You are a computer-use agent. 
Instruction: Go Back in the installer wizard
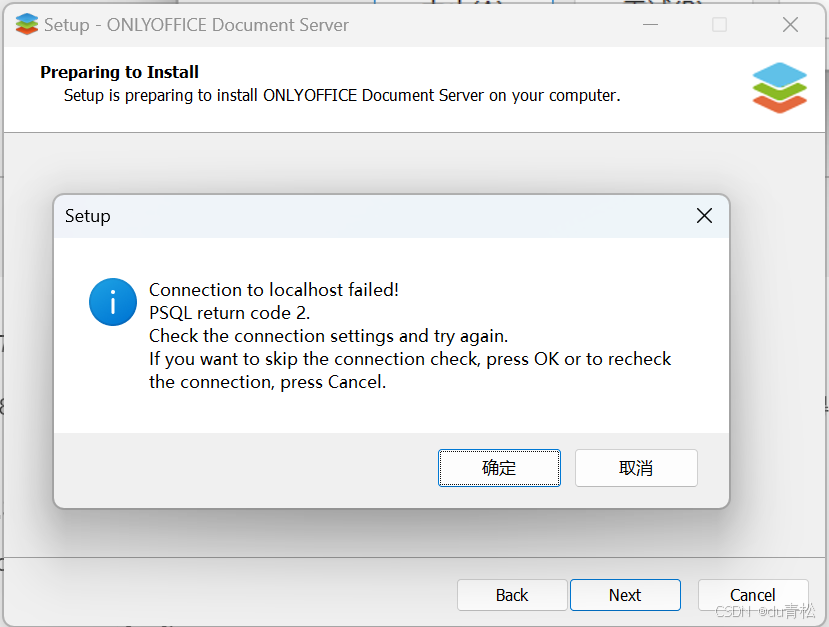(512, 595)
